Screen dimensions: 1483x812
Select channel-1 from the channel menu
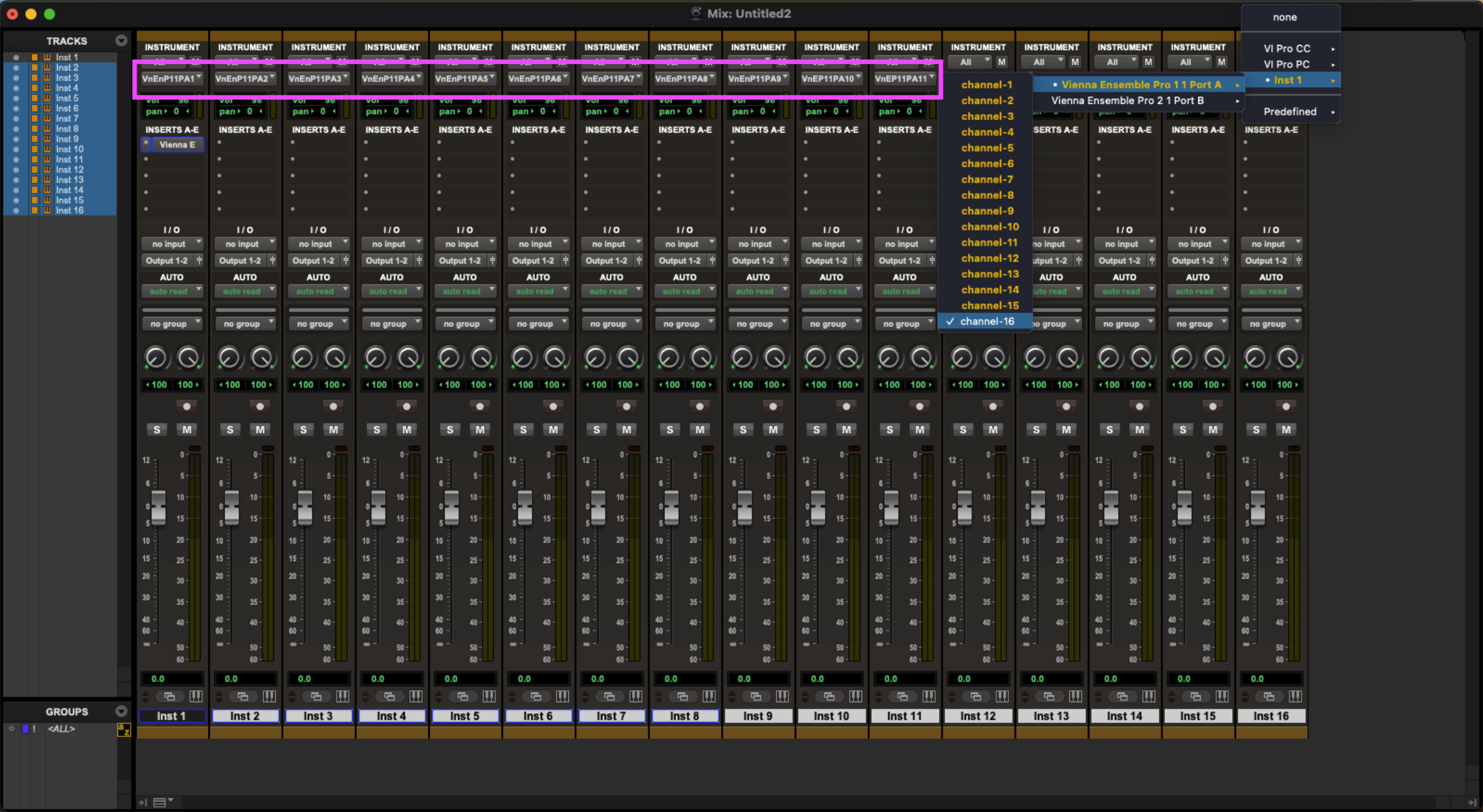pyautogui.click(x=986, y=85)
